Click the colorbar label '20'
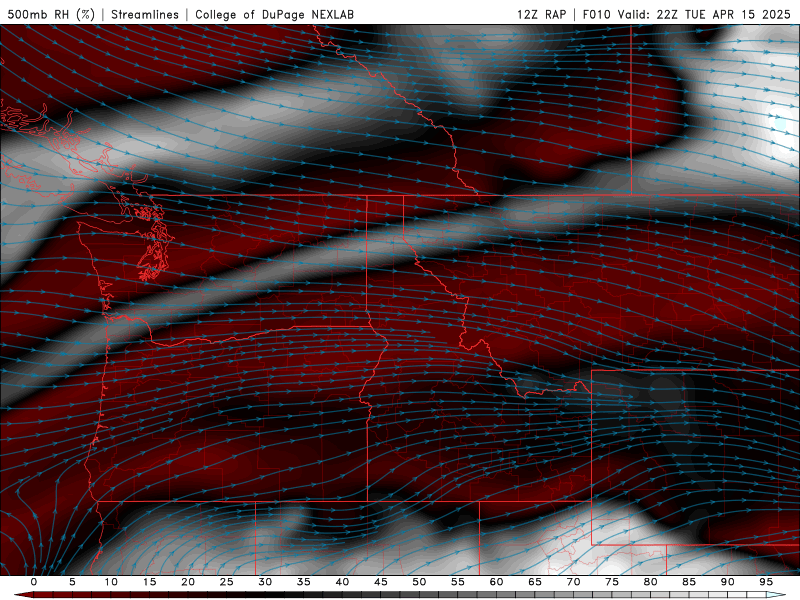The width and height of the screenshot is (800, 600). pos(188,582)
